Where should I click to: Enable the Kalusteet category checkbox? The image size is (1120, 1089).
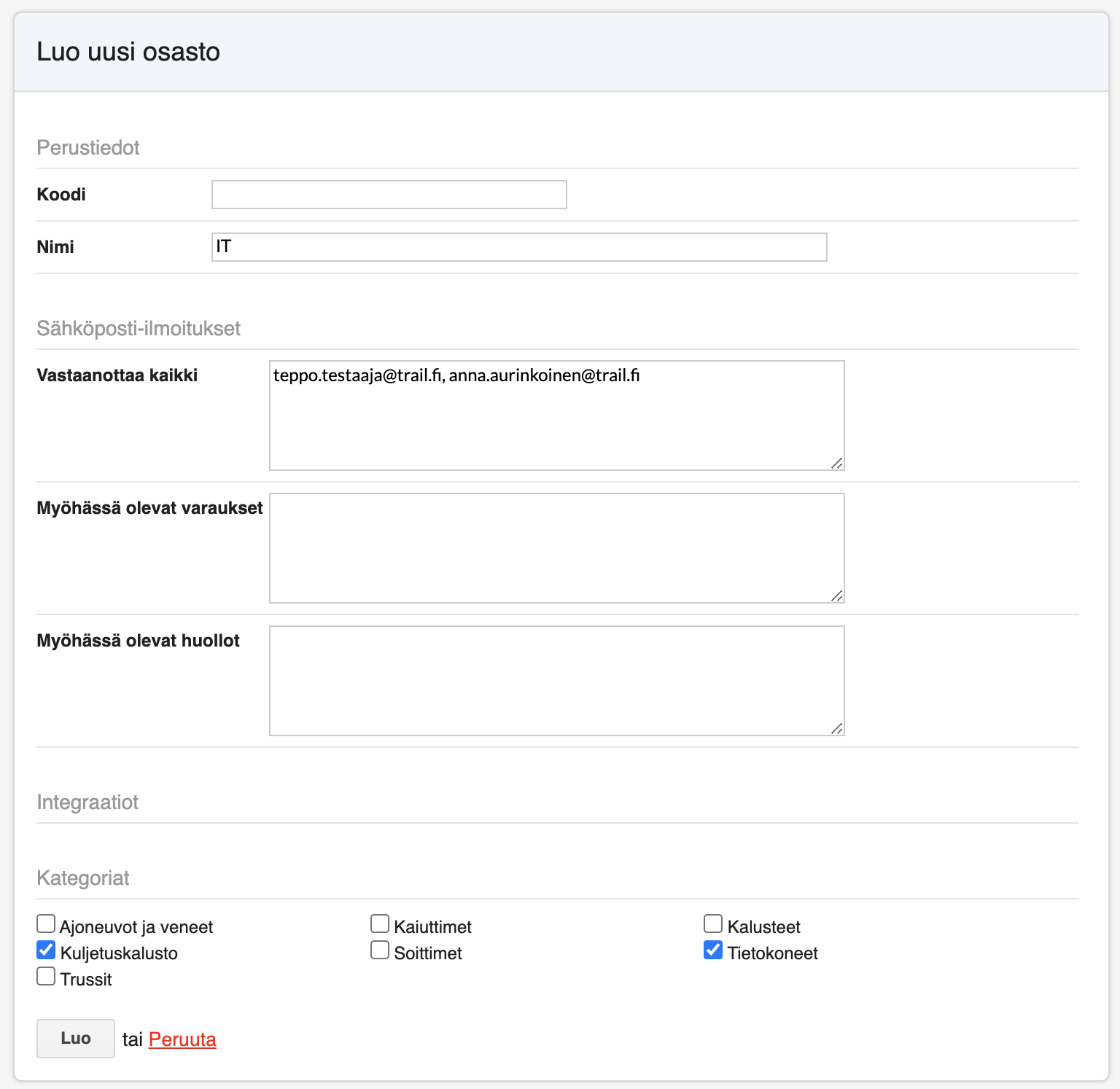[713, 924]
